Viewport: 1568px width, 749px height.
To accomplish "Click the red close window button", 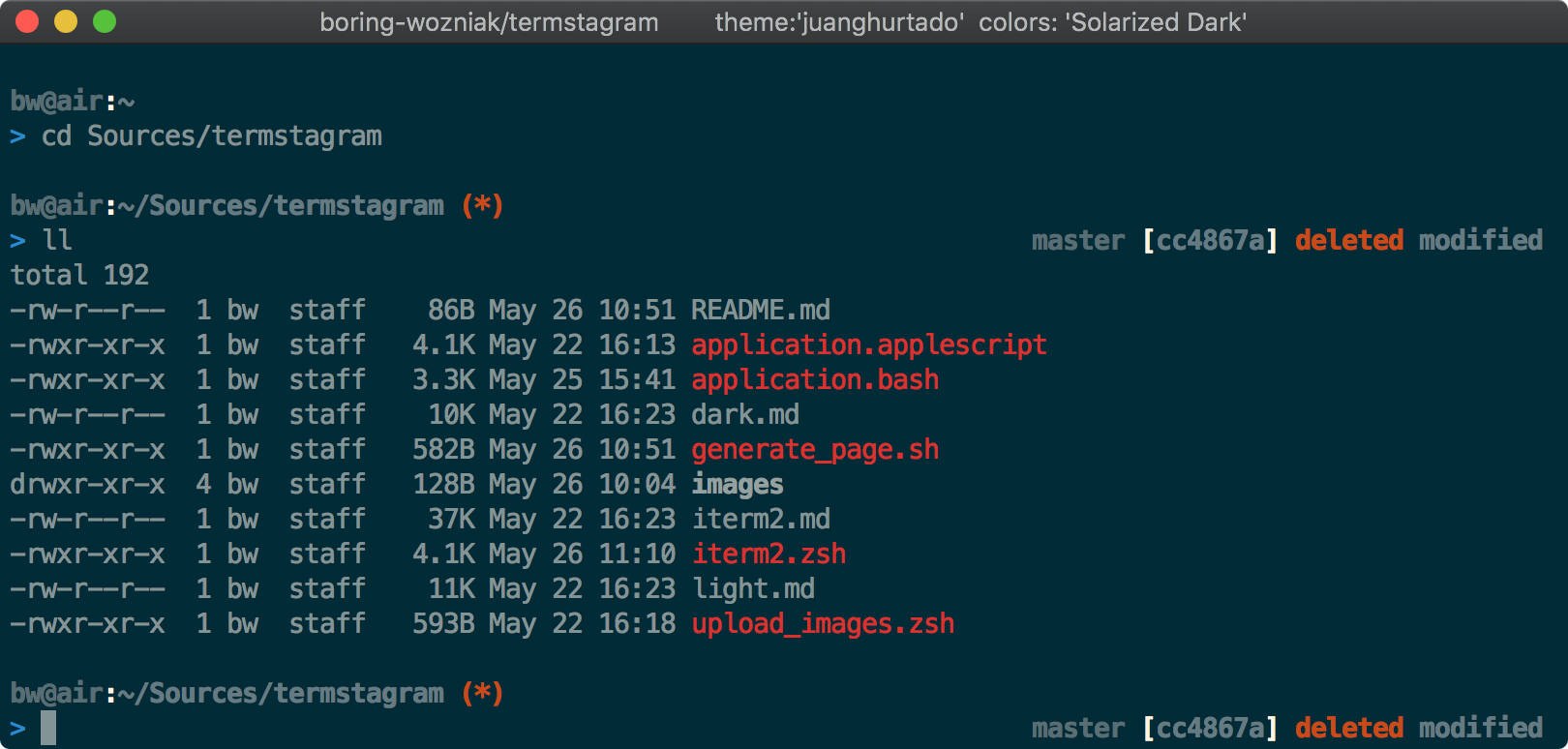I will 27,21.
